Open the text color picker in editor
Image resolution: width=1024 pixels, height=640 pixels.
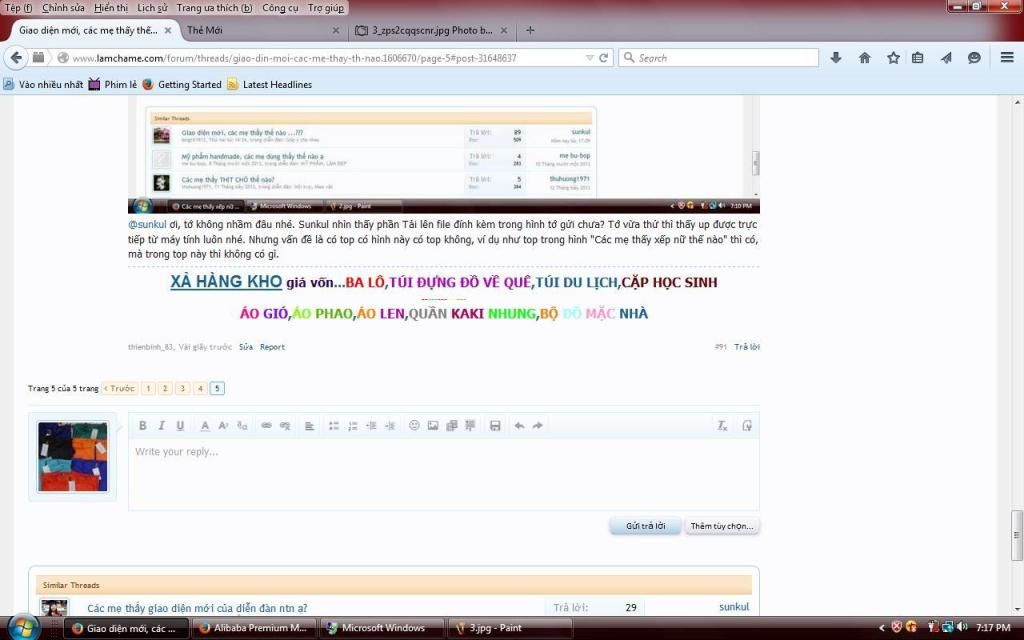point(205,426)
